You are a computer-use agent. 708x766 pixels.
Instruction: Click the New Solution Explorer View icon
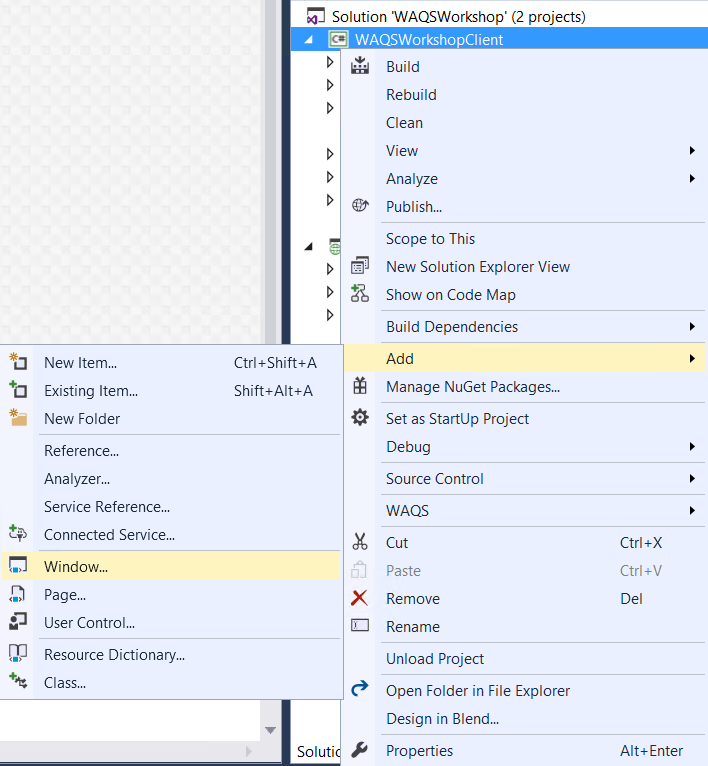[x=360, y=266]
